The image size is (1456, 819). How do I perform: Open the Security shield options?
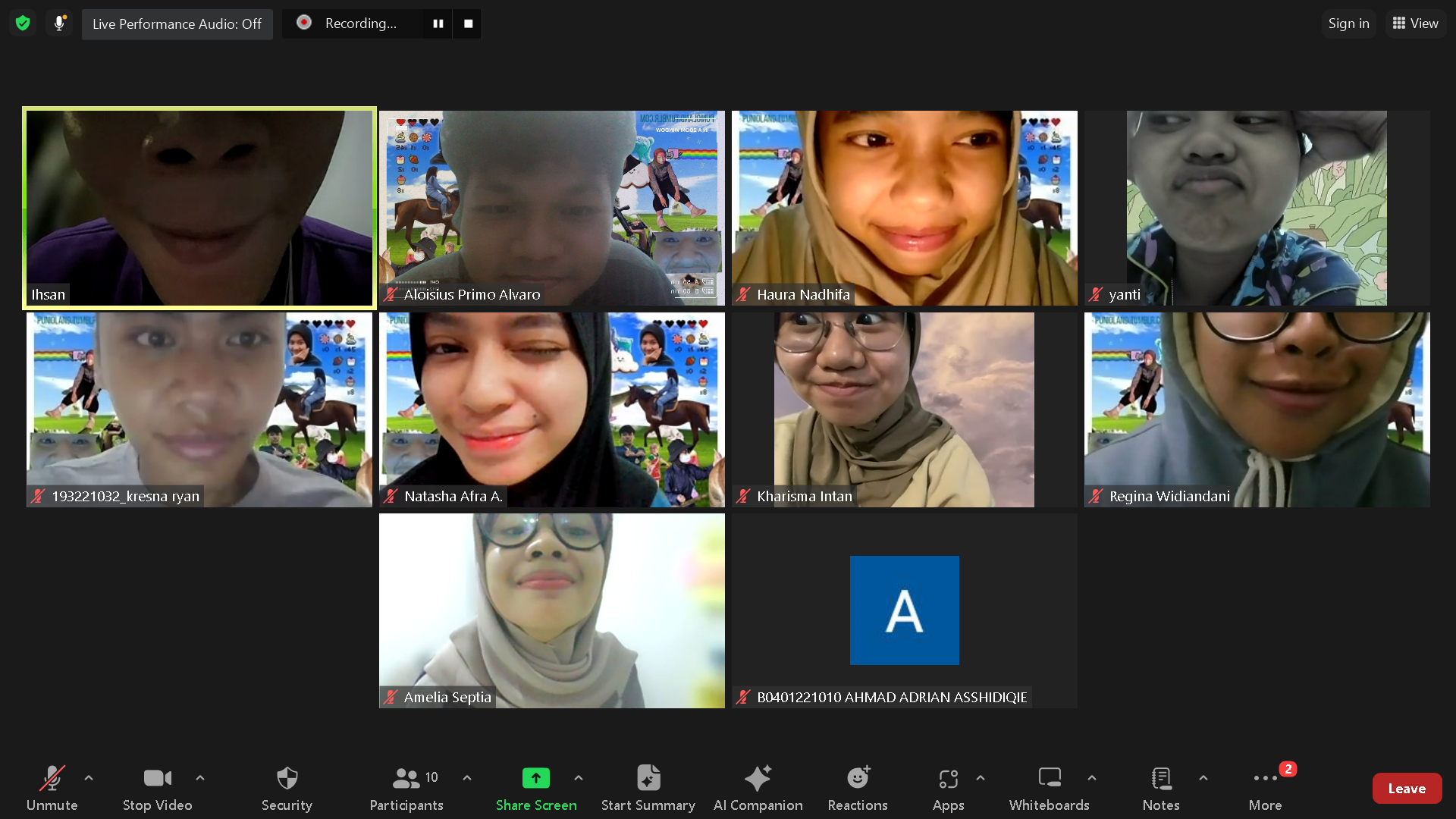pyautogui.click(x=287, y=788)
